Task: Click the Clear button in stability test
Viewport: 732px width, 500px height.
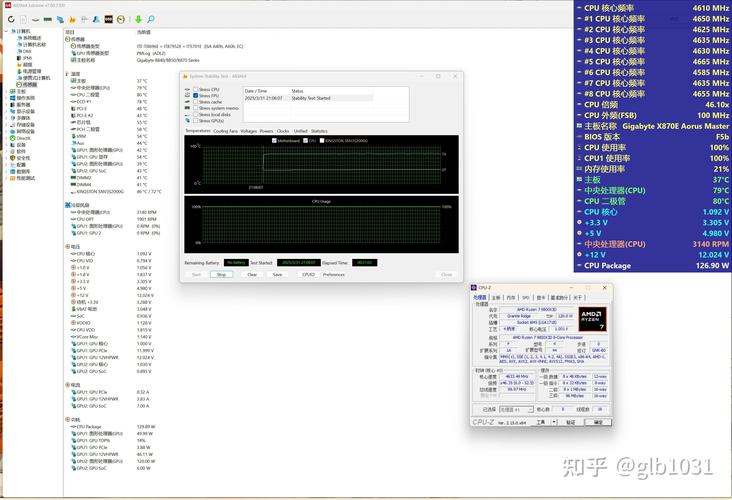Action: click(252, 275)
